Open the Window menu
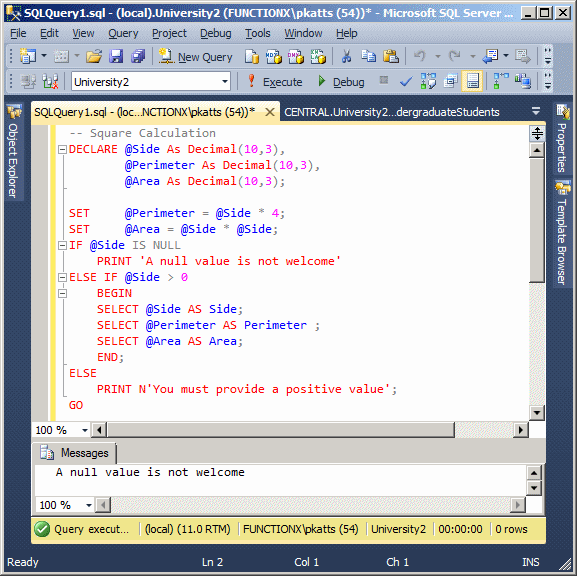This screenshot has width=577, height=576. tap(303, 33)
